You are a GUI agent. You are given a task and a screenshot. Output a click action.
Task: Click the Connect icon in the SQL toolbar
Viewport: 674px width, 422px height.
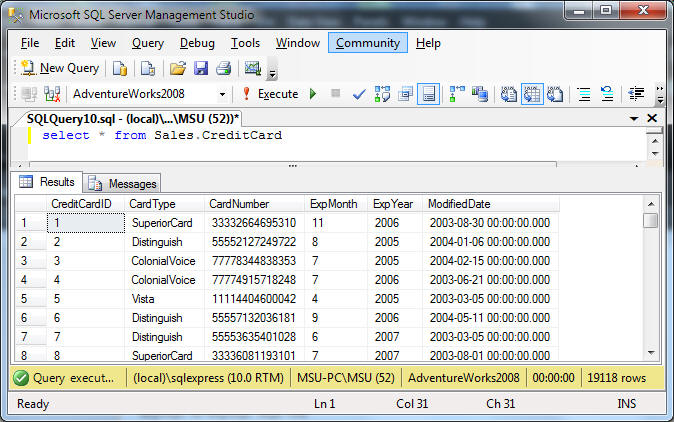(29, 94)
